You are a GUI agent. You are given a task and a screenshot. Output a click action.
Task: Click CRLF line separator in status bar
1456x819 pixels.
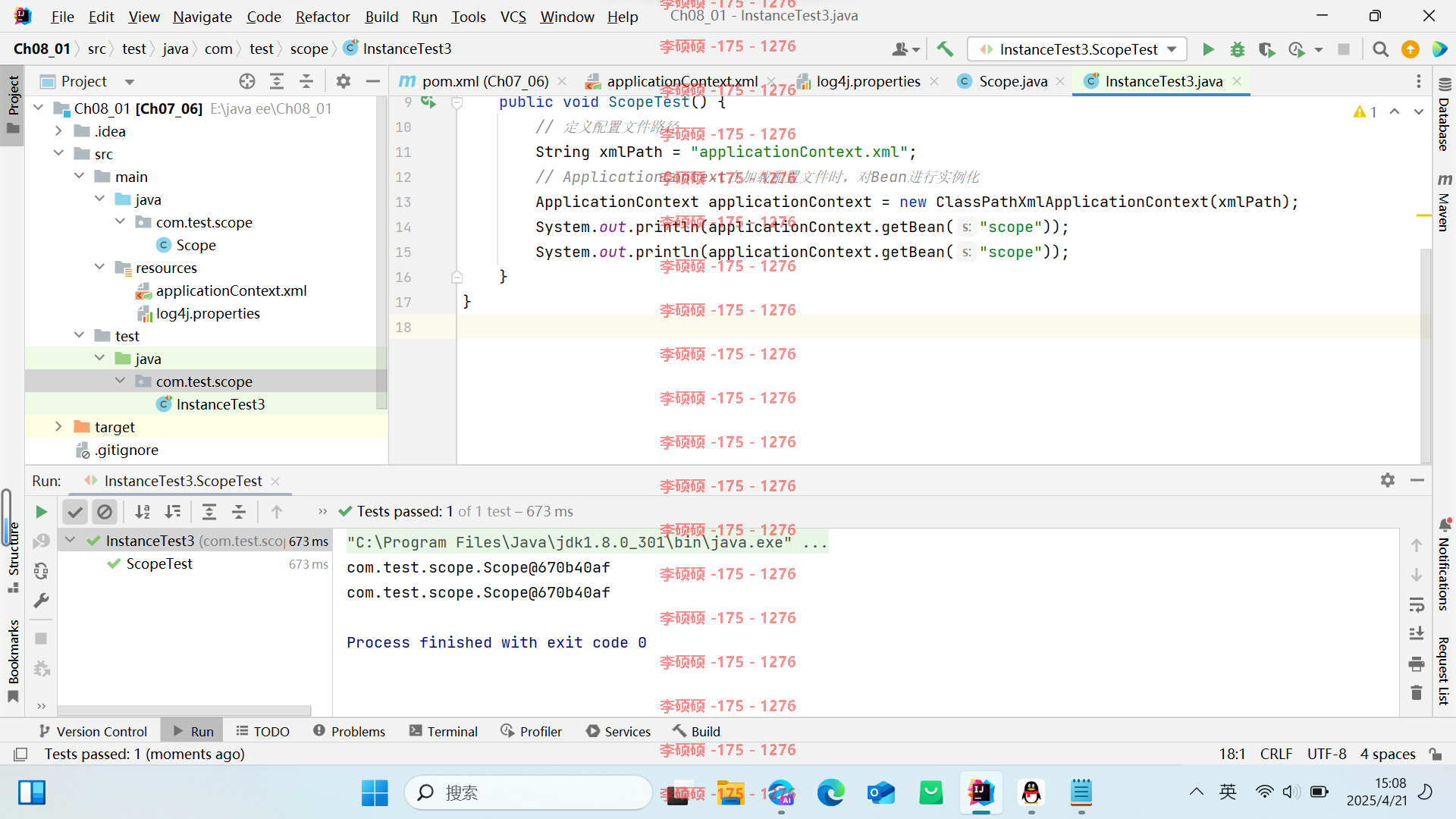pos(1276,754)
